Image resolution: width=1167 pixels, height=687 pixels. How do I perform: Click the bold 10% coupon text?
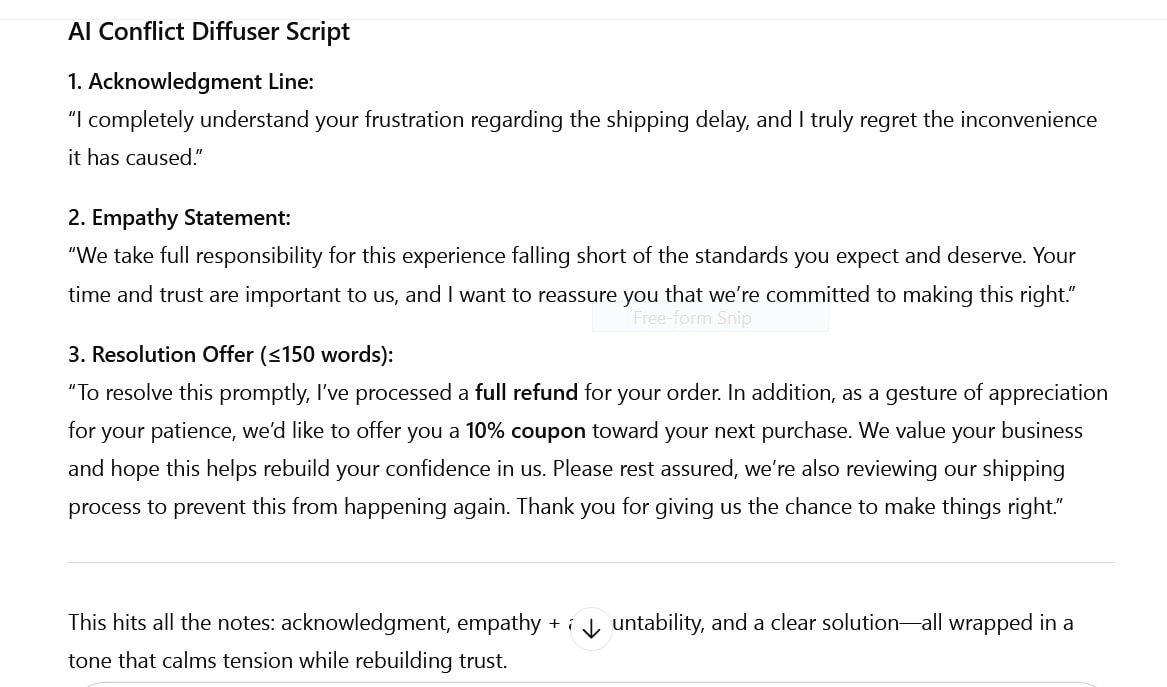coord(525,431)
